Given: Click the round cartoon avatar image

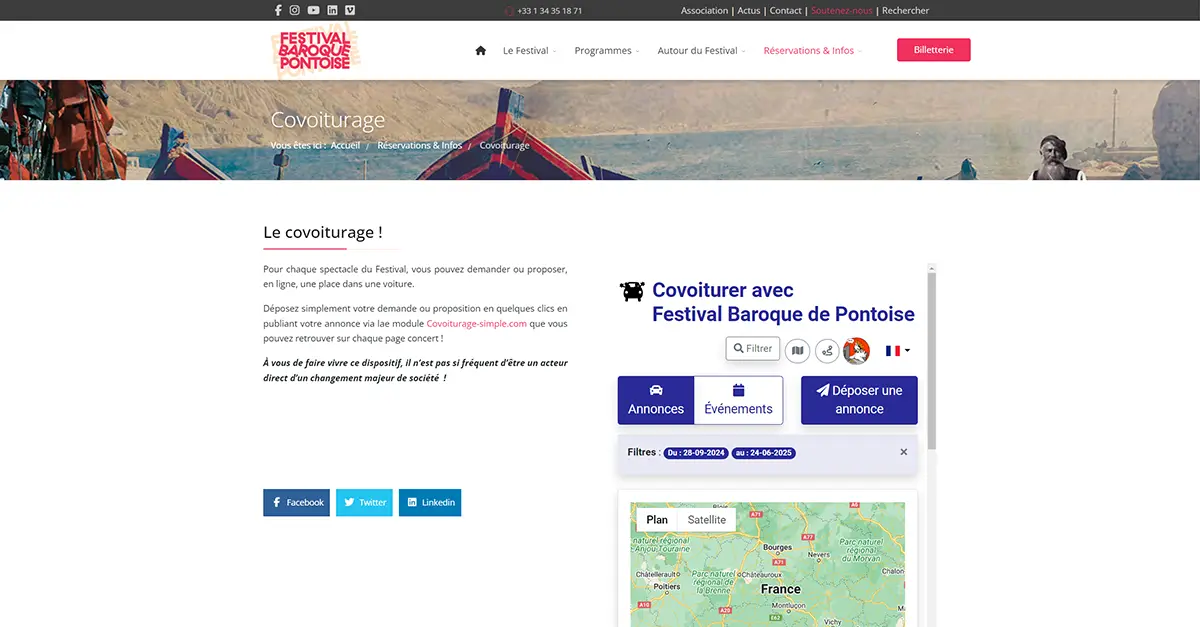Looking at the screenshot, I should pos(856,350).
